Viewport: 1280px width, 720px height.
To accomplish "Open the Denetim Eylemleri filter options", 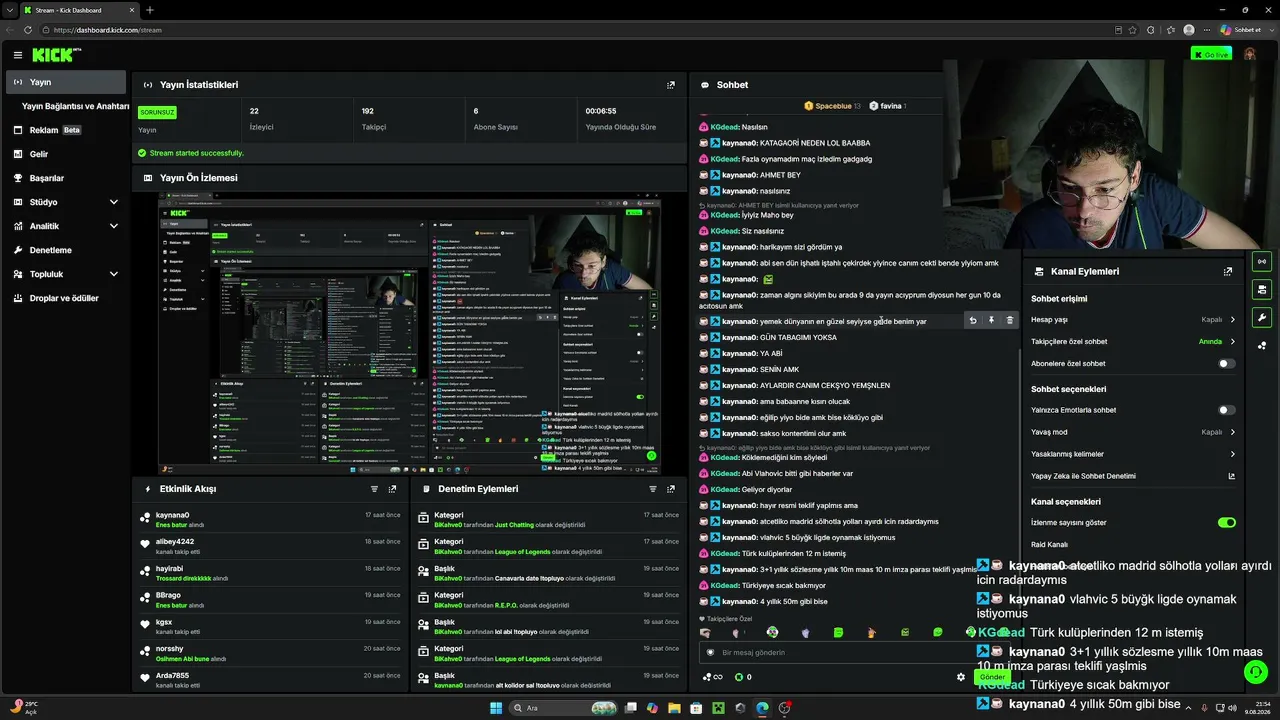I will 653,489.
